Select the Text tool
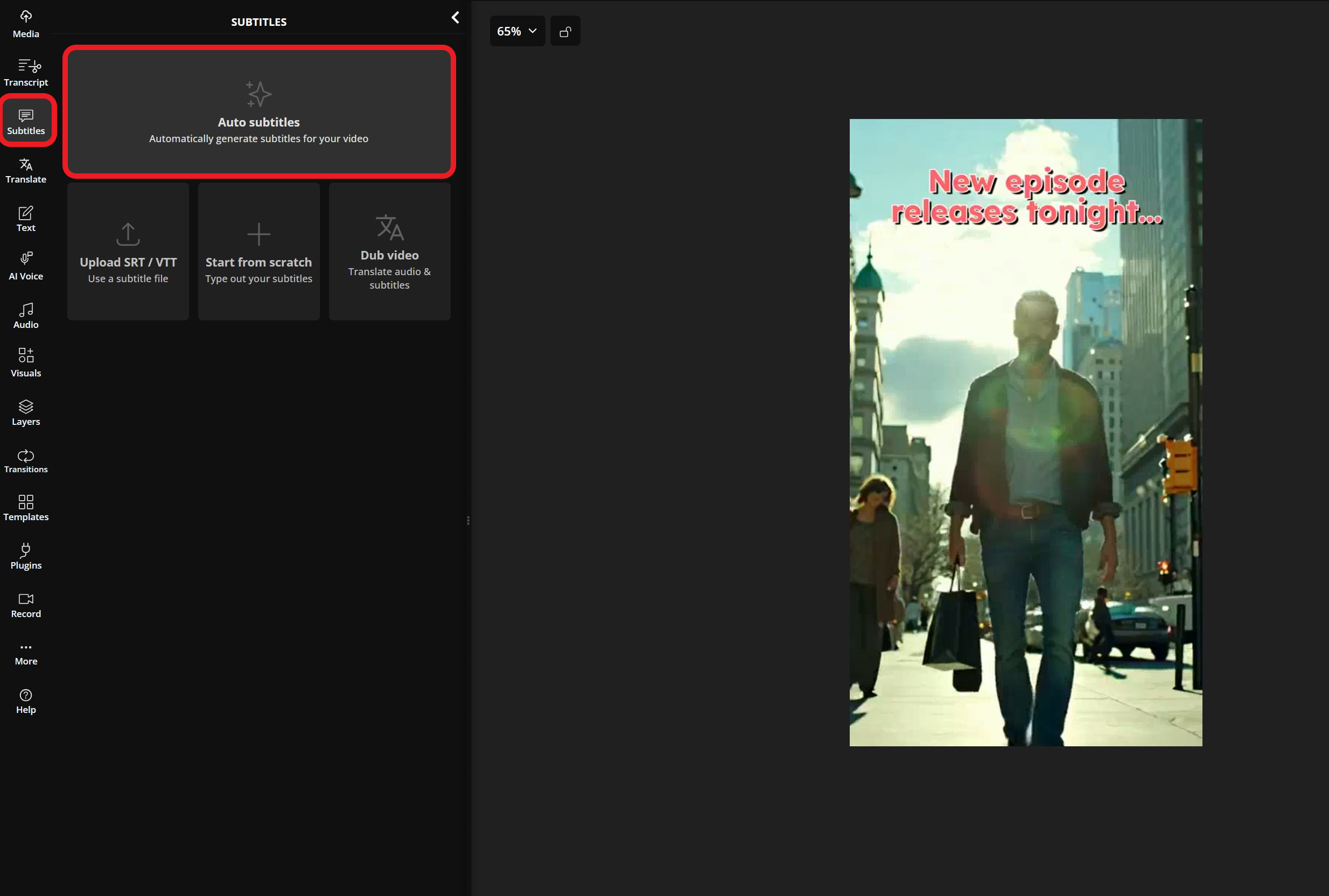This screenshot has height=896, width=1329. coord(26,218)
